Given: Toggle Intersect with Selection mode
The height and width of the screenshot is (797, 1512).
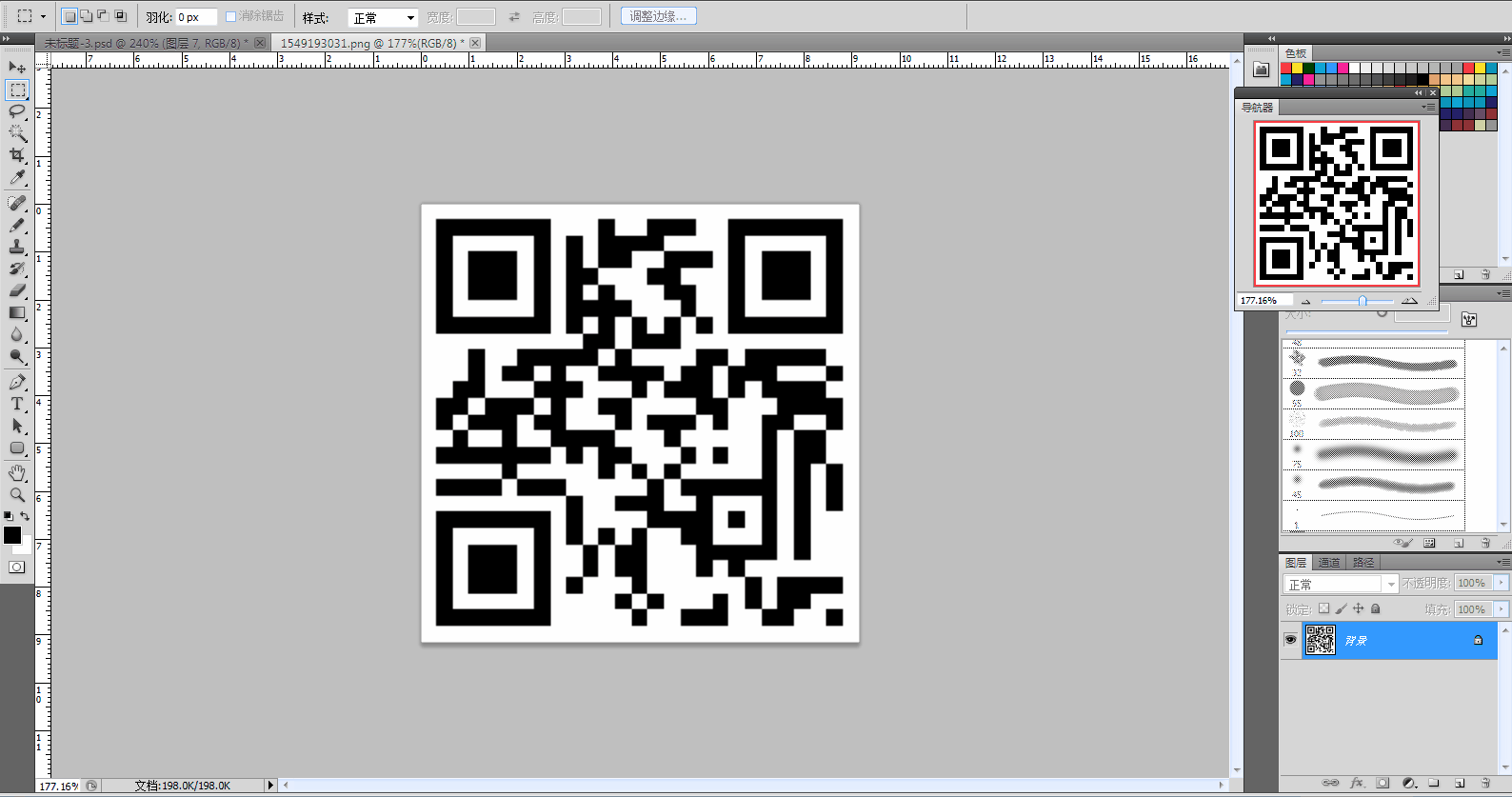Looking at the screenshot, I should tap(121, 16).
